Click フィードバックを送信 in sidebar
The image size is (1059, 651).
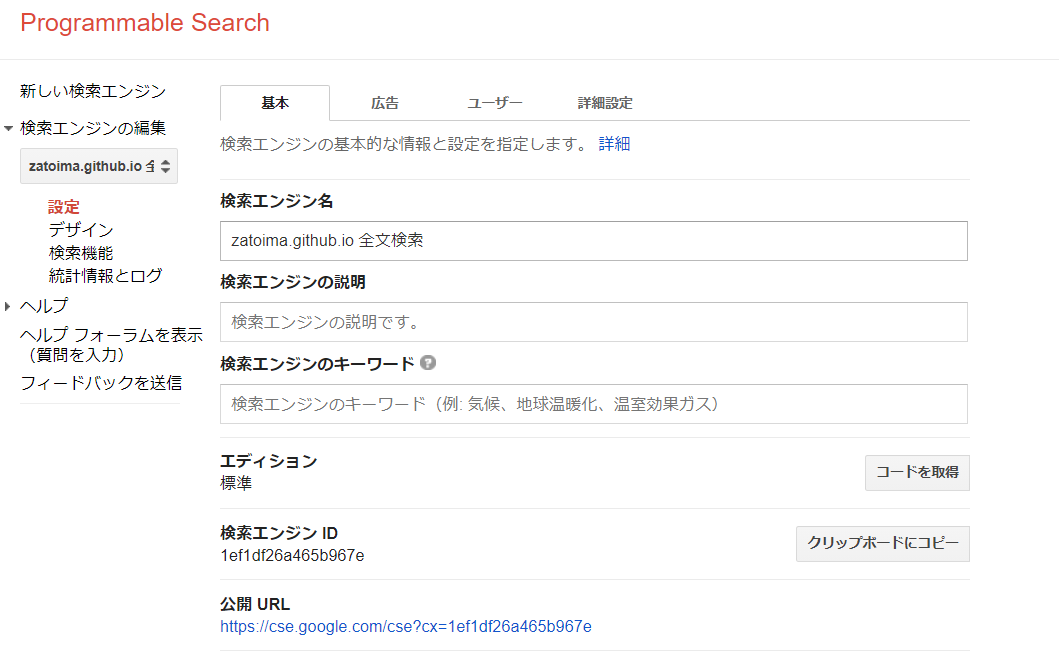101,383
